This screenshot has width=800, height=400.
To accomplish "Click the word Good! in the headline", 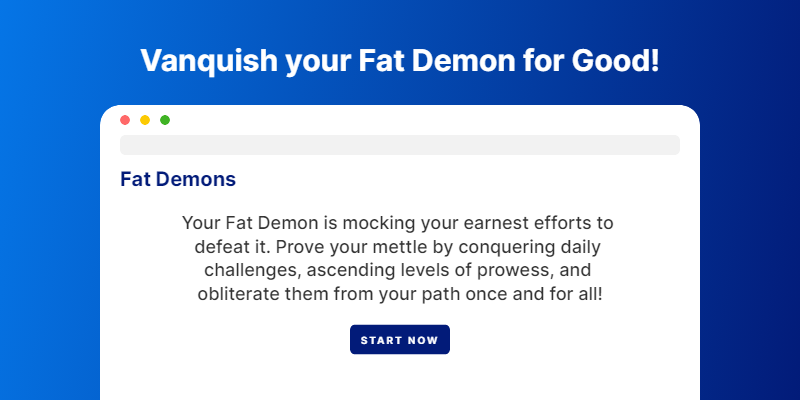I will tap(615, 61).
